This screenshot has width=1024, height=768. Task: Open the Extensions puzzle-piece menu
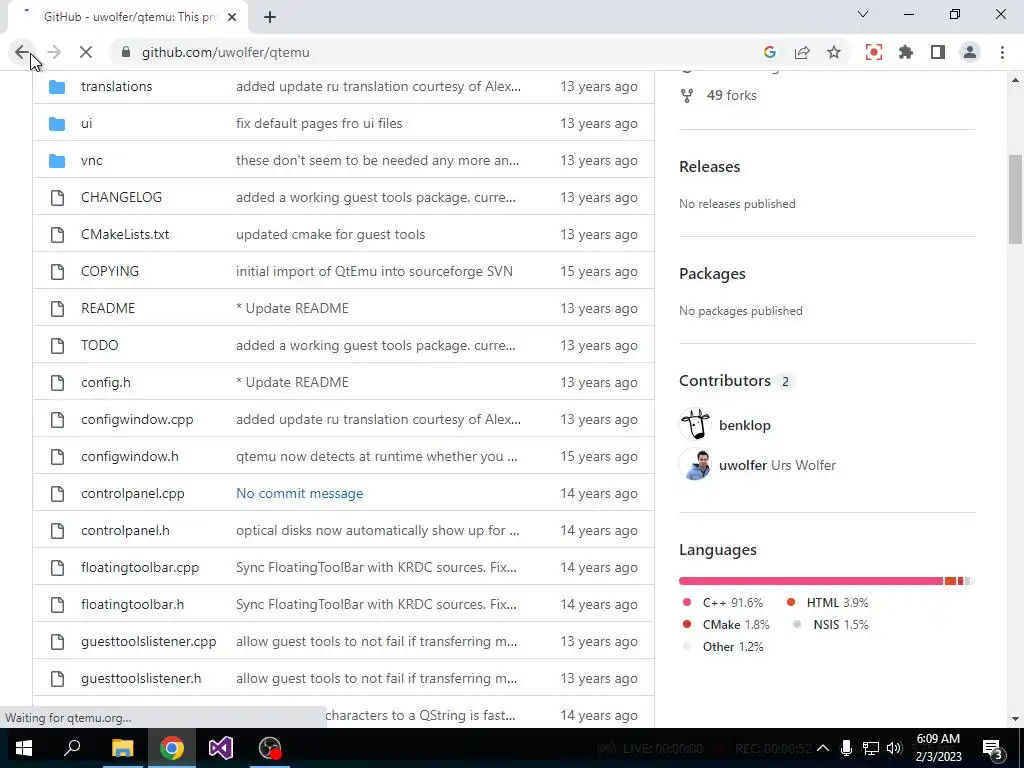(906, 52)
